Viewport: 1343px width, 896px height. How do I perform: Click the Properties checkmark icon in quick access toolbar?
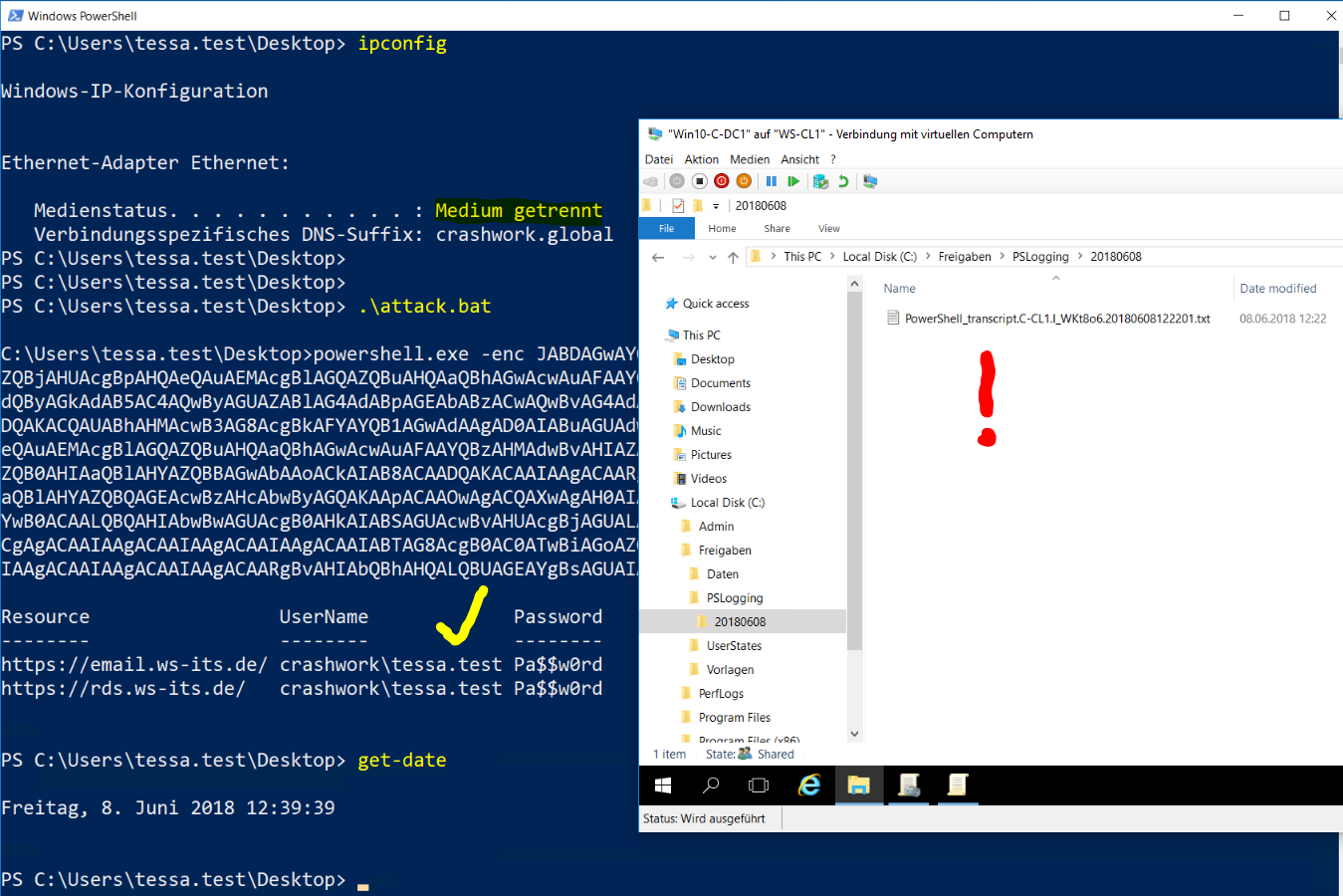pyautogui.click(x=678, y=206)
